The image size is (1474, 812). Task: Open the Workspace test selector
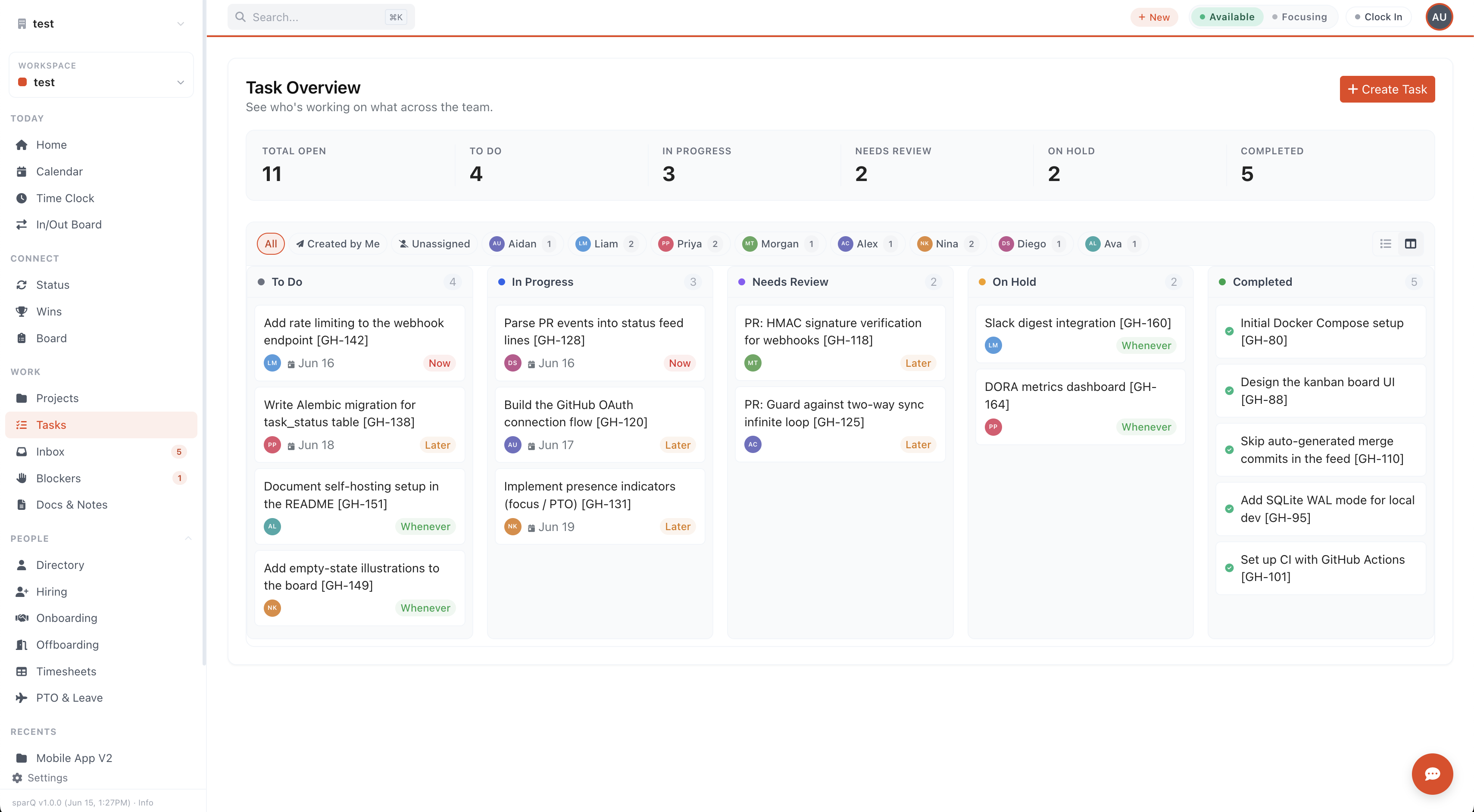click(101, 75)
